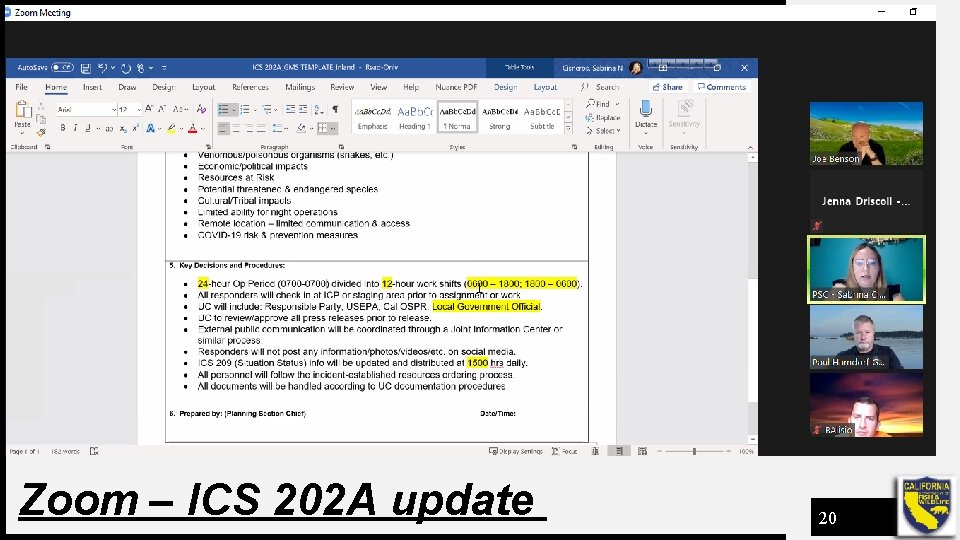Screen dimensions: 960x540
Task: Click the Replace icon in Editing group
Action: tap(602, 118)
